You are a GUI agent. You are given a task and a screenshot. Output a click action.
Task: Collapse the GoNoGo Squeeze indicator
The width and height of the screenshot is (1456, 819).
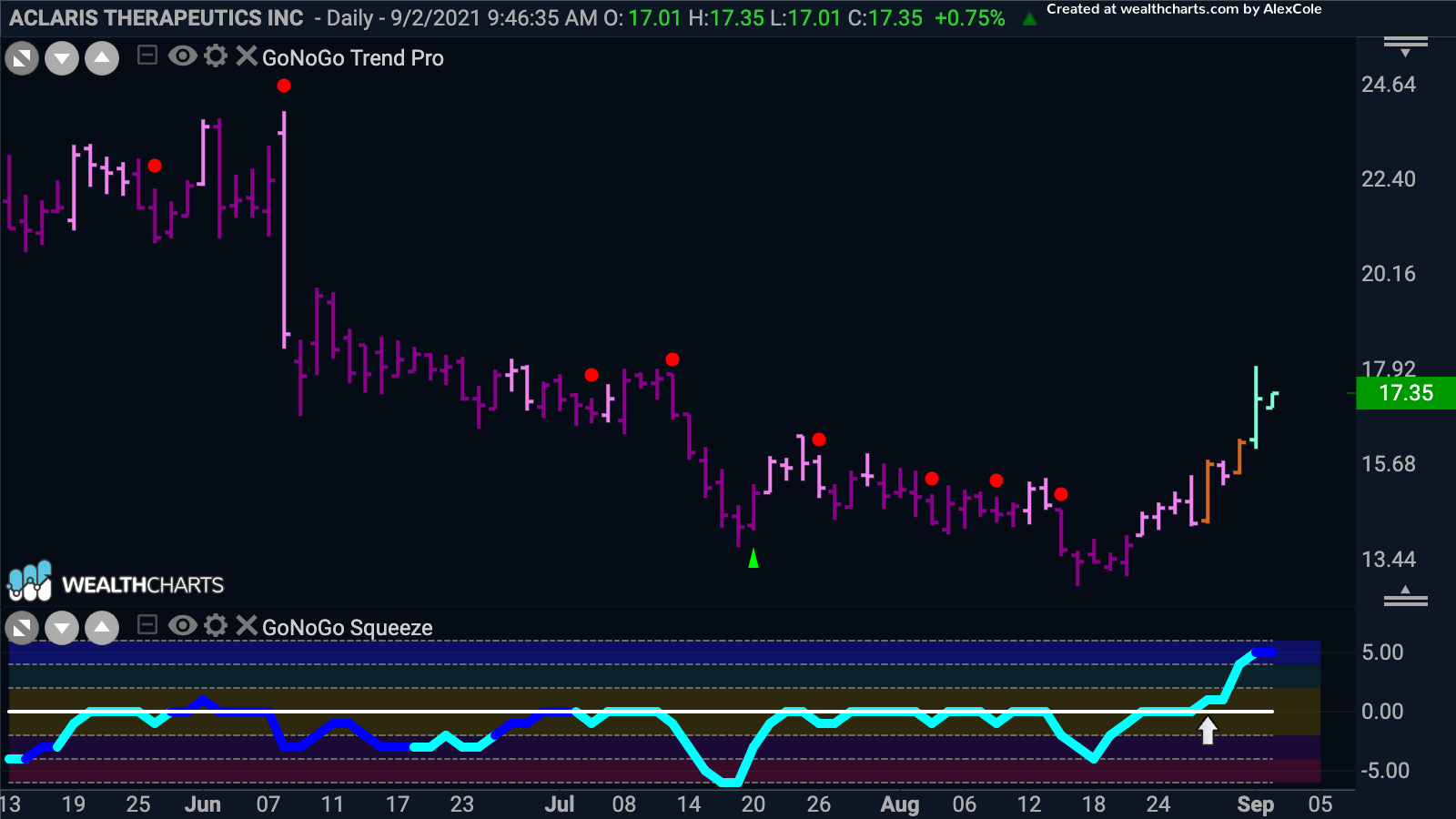click(147, 625)
